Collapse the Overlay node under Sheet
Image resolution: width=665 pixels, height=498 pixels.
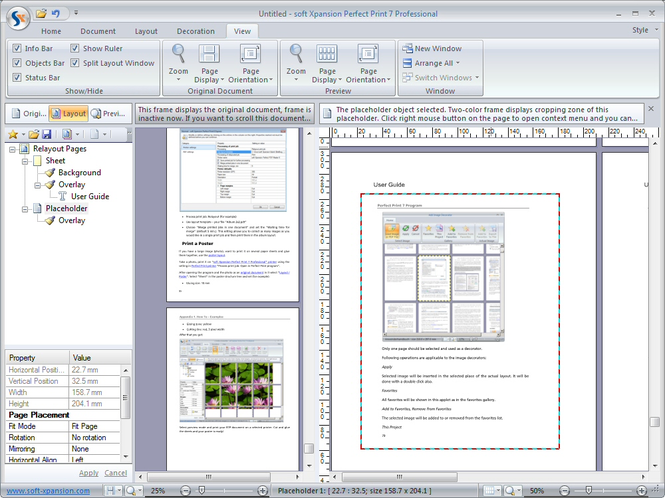37,185
